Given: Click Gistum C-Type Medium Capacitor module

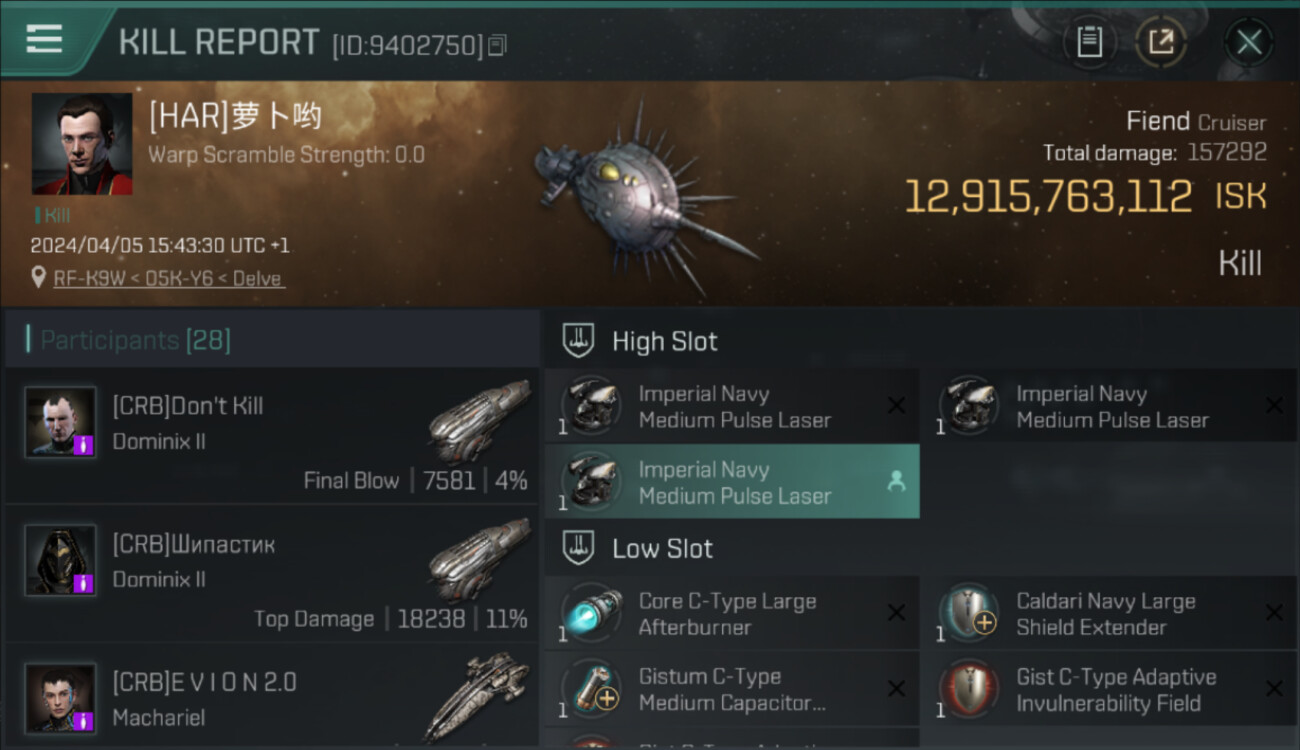Looking at the screenshot, I should pyautogui.click(x=732, y=689).
